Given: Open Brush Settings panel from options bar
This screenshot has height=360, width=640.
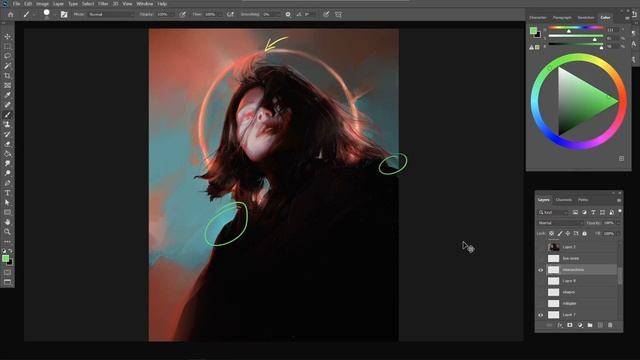Looking at the screenshot, I should (64, 14).
